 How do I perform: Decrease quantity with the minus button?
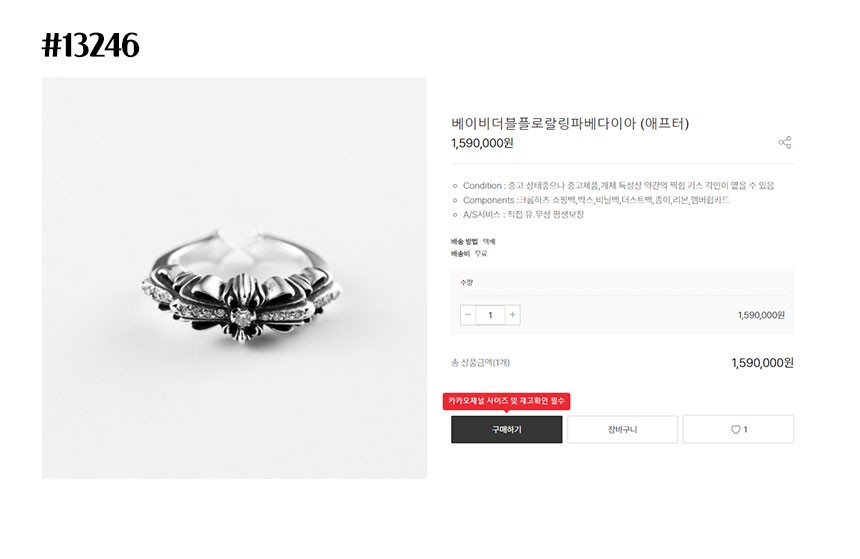click(x=468, y=315)
